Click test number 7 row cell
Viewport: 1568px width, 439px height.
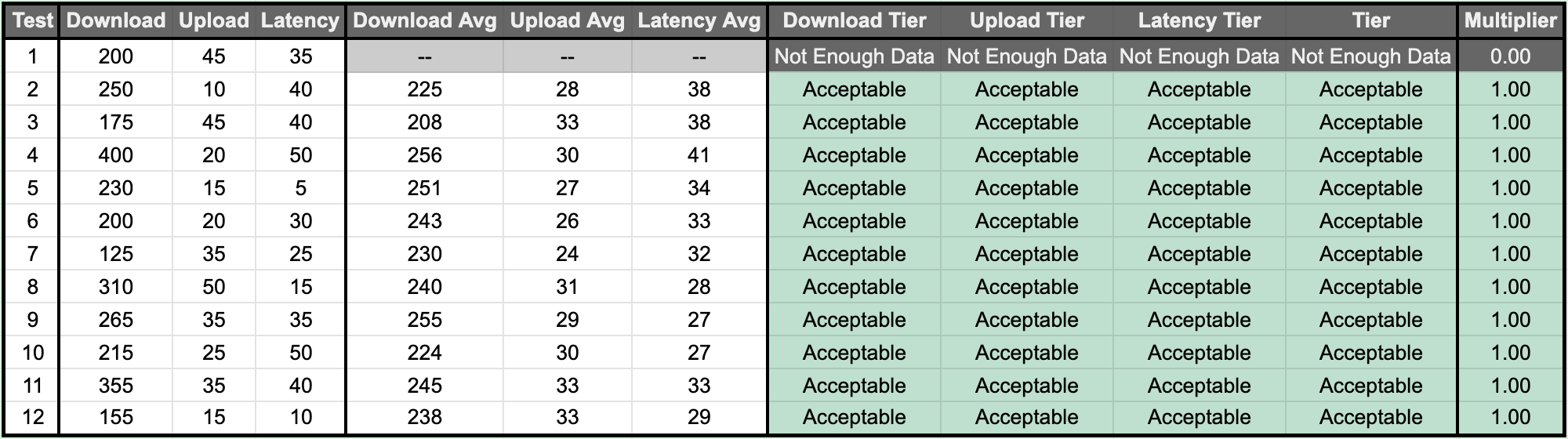[33, 254]
